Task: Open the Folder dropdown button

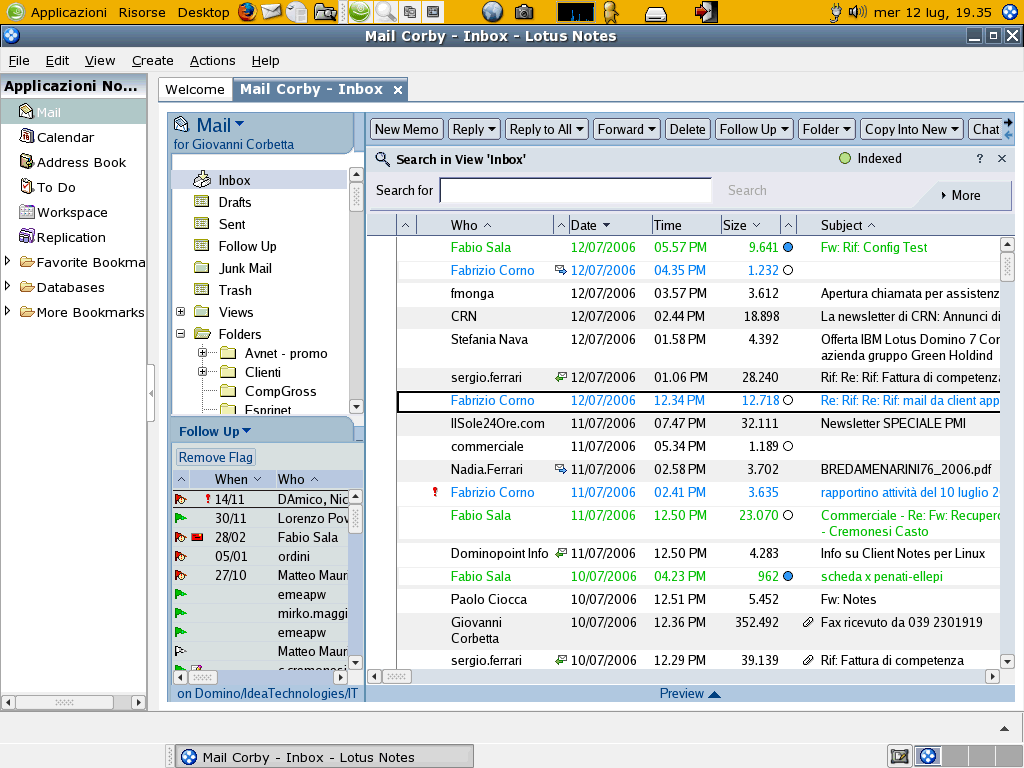Action: pos(827,129)
